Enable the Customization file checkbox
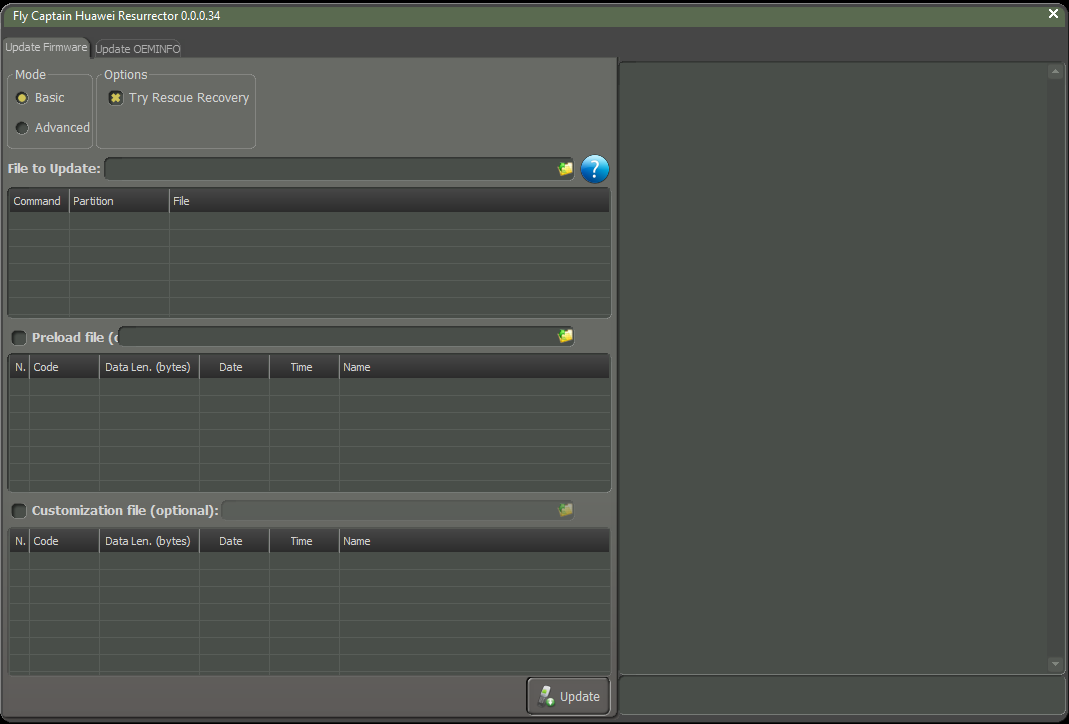1069x724 pixels. click(19, 511)
